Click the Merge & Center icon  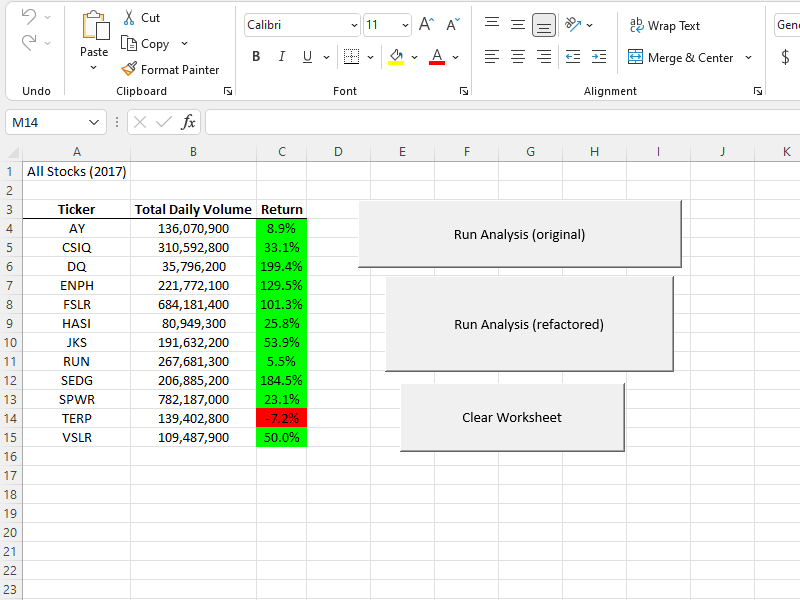(x=635, y=58)
